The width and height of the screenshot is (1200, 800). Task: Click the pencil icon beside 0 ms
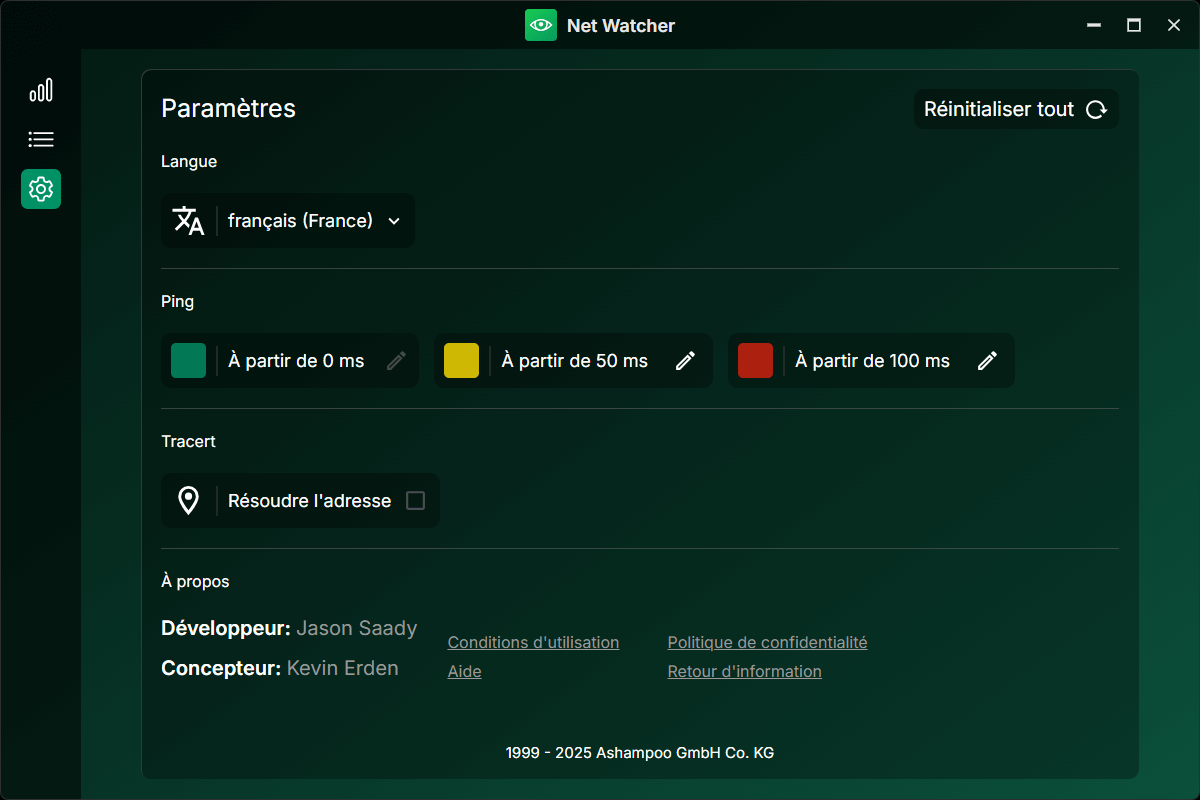coord(396,361)
